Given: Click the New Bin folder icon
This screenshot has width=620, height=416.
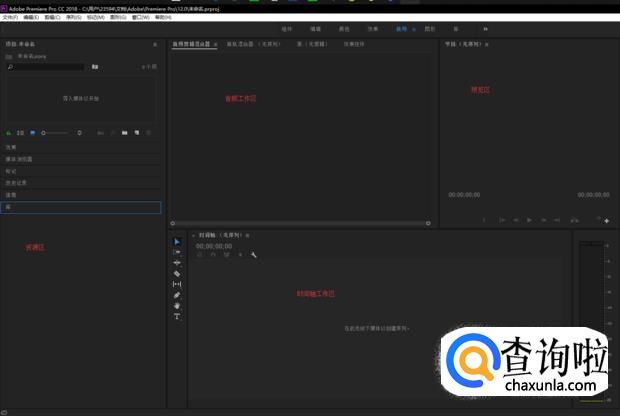Looking at the screenshot, I should tap(125, 133).
